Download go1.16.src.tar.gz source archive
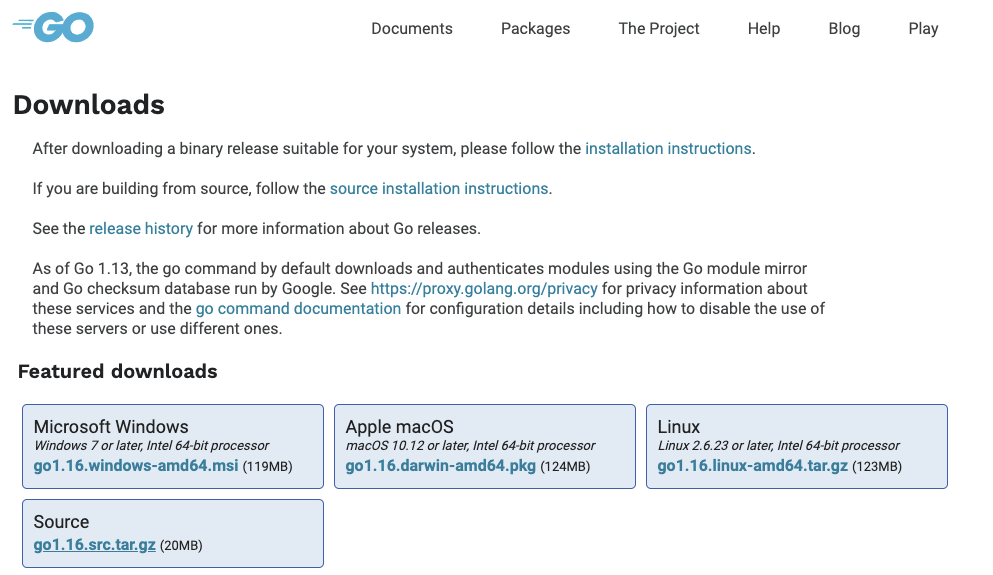This screenshot has width=993, height=575. coord(94,545)
